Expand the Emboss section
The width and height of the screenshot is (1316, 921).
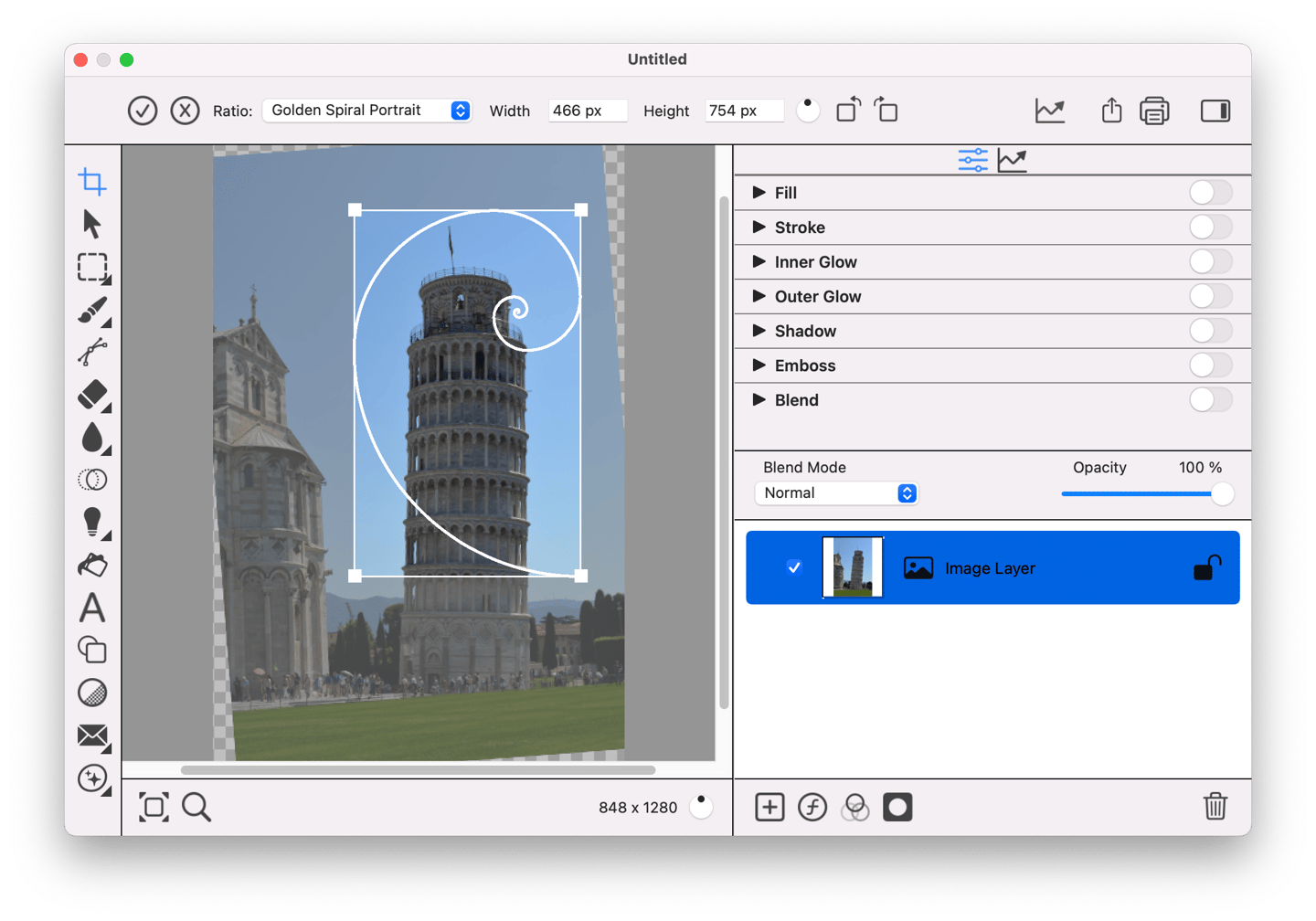tap(759, 365)
